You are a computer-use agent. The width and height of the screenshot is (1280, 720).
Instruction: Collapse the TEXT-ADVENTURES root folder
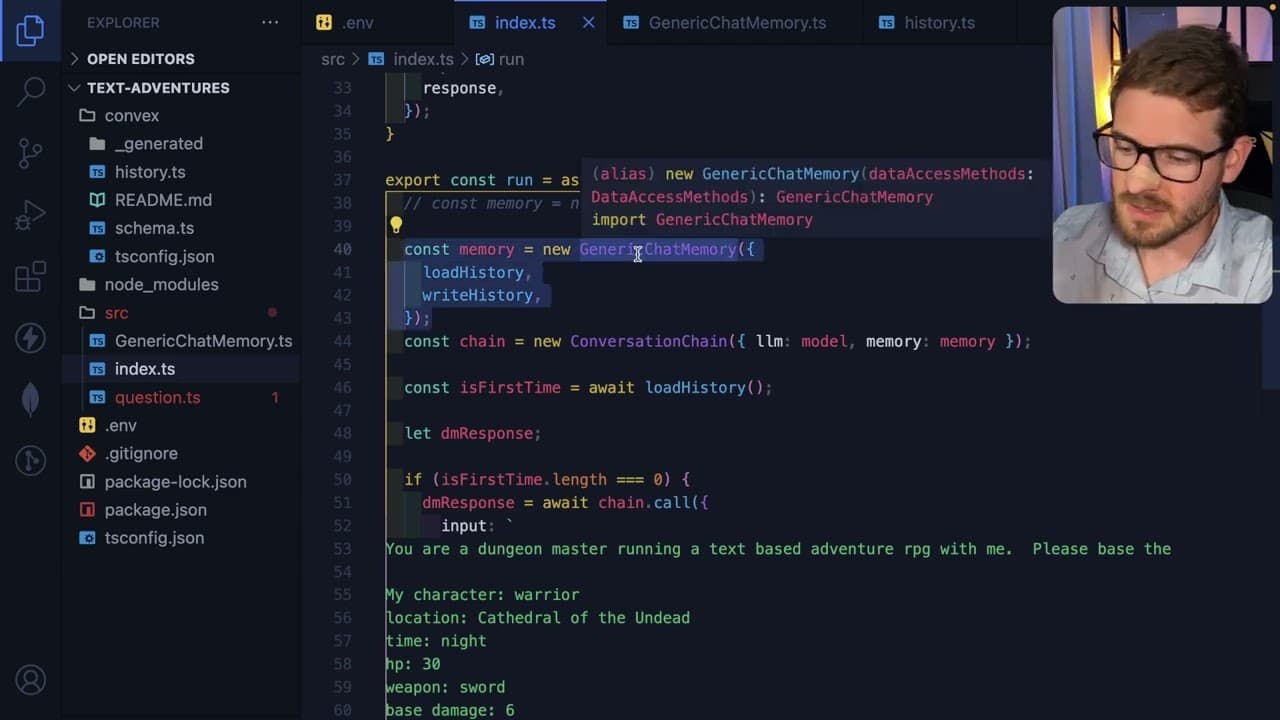(x=157, y=88)
